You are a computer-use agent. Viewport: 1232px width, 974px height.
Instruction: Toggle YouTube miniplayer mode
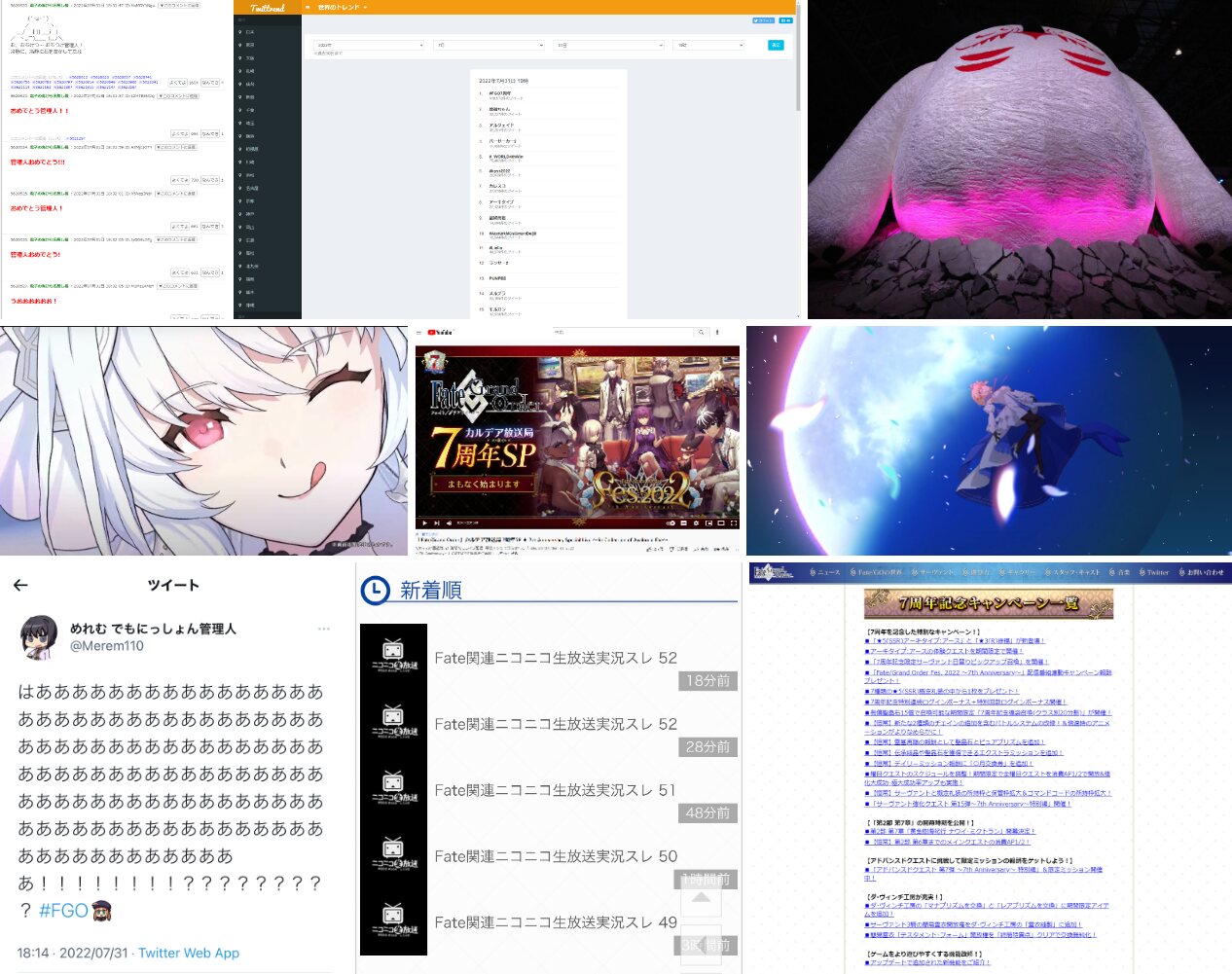[707, 523]
